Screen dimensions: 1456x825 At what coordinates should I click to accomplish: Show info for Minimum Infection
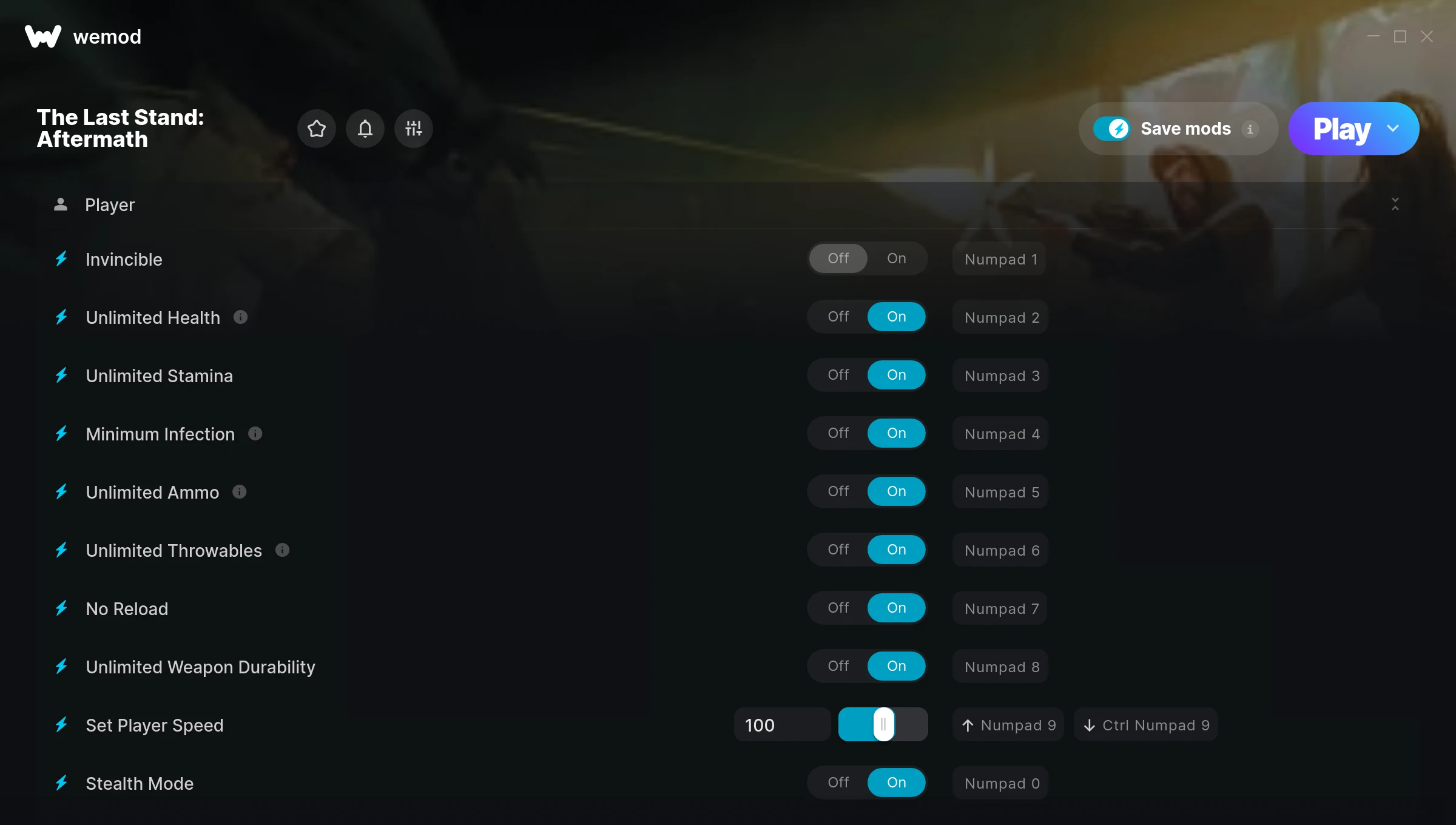pos(255,434)
